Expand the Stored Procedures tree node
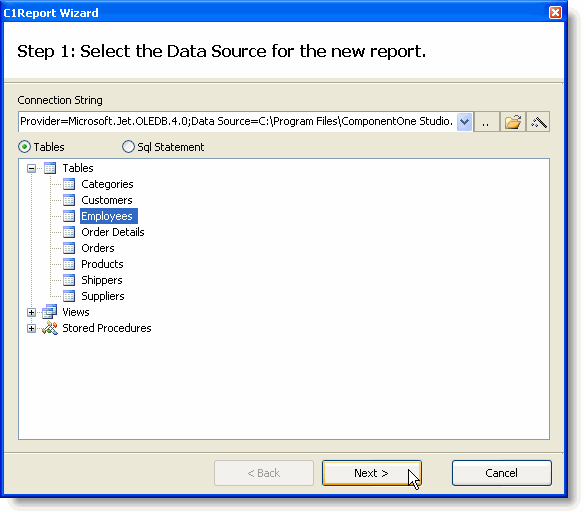 tap(31, 328)
